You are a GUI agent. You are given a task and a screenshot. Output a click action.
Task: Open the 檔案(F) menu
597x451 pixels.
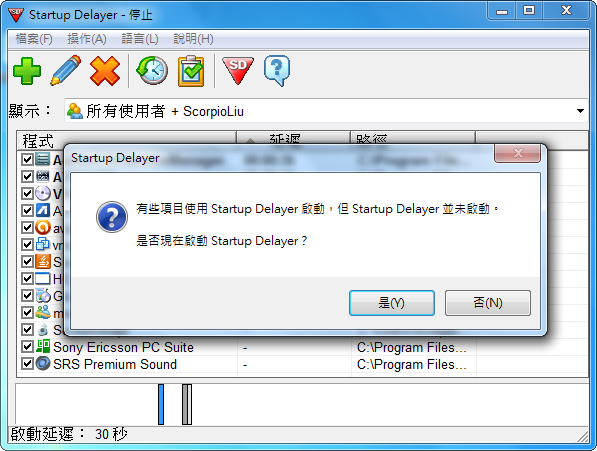coord(34,39)
